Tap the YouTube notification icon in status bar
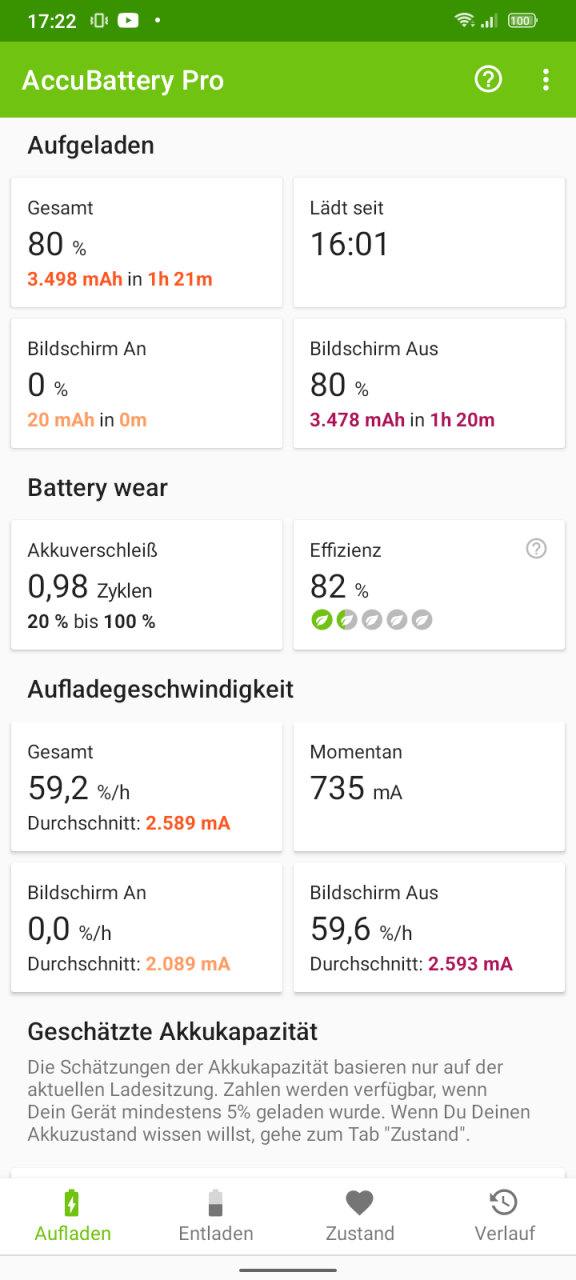The height and width of the screenshot is (1280, 576). tap(128, 20)
